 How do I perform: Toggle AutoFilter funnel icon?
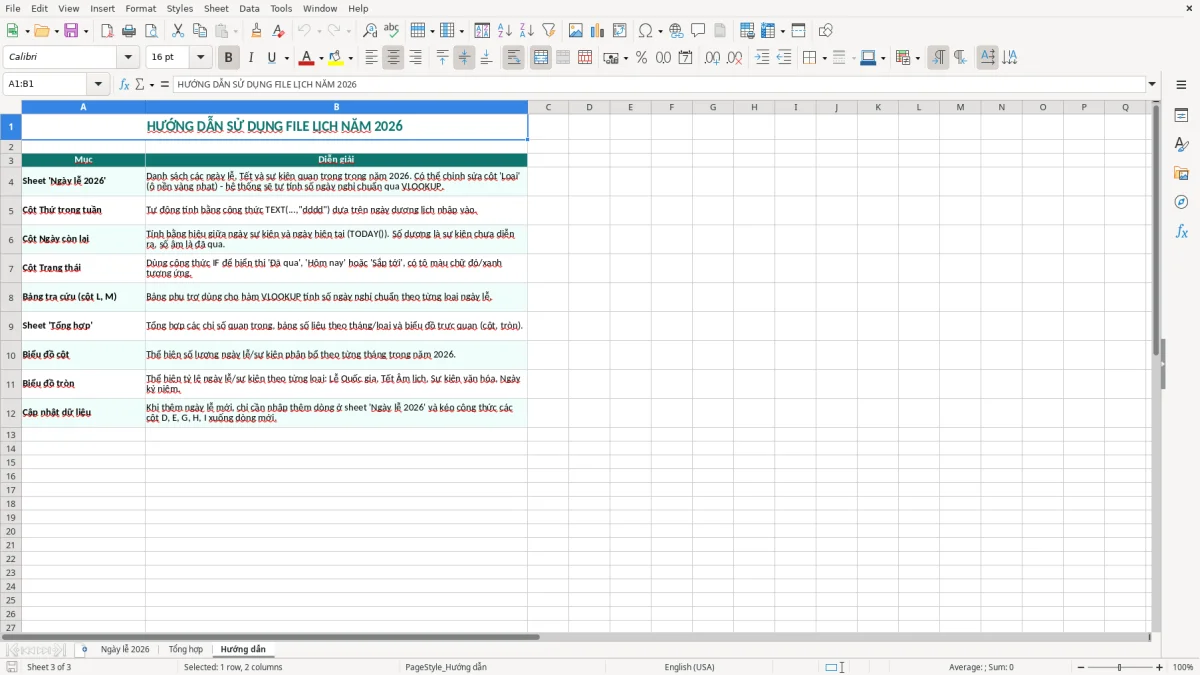[549, 30]
